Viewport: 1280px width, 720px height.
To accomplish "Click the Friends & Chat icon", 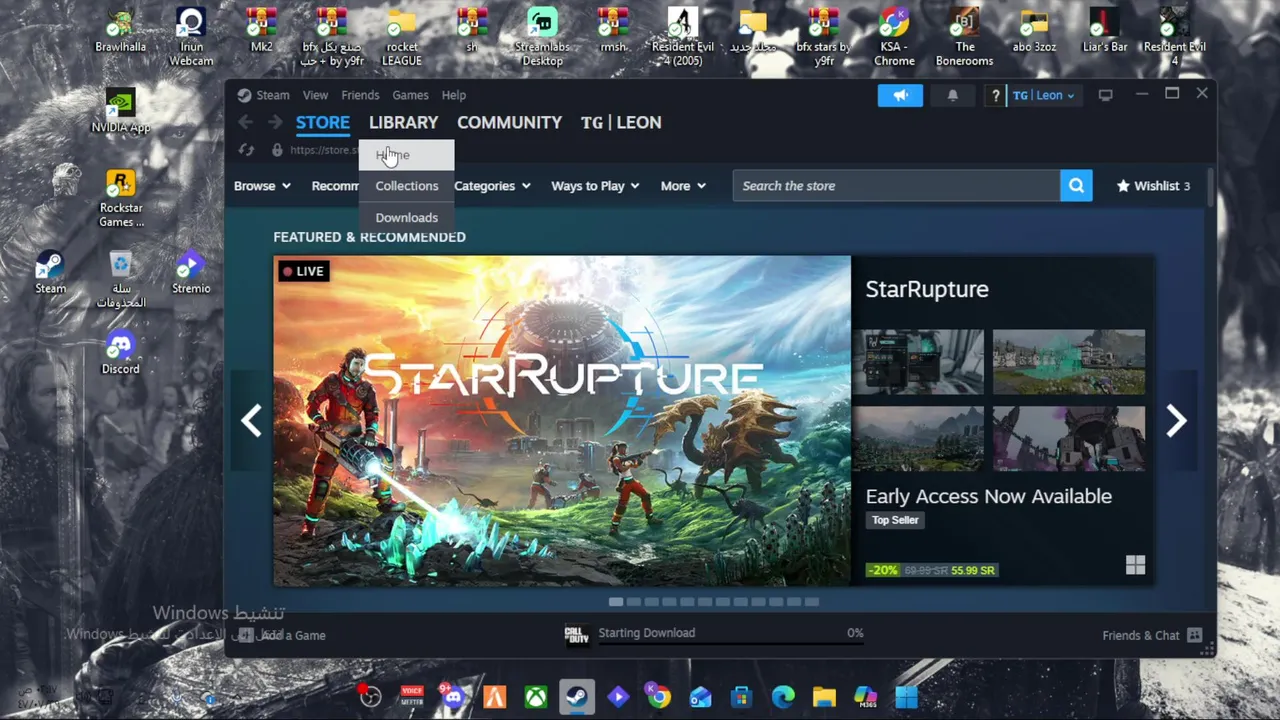I will (x=1194, y=635).
